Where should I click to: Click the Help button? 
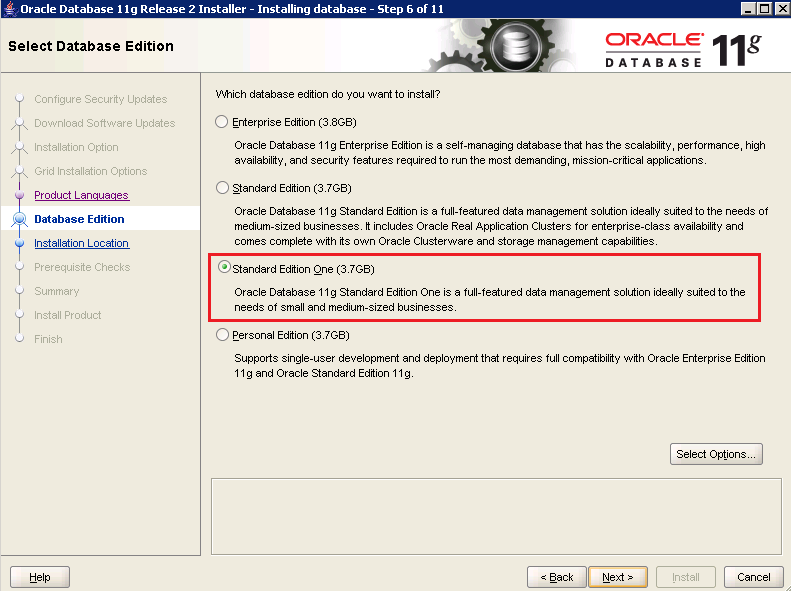point(40,577)
